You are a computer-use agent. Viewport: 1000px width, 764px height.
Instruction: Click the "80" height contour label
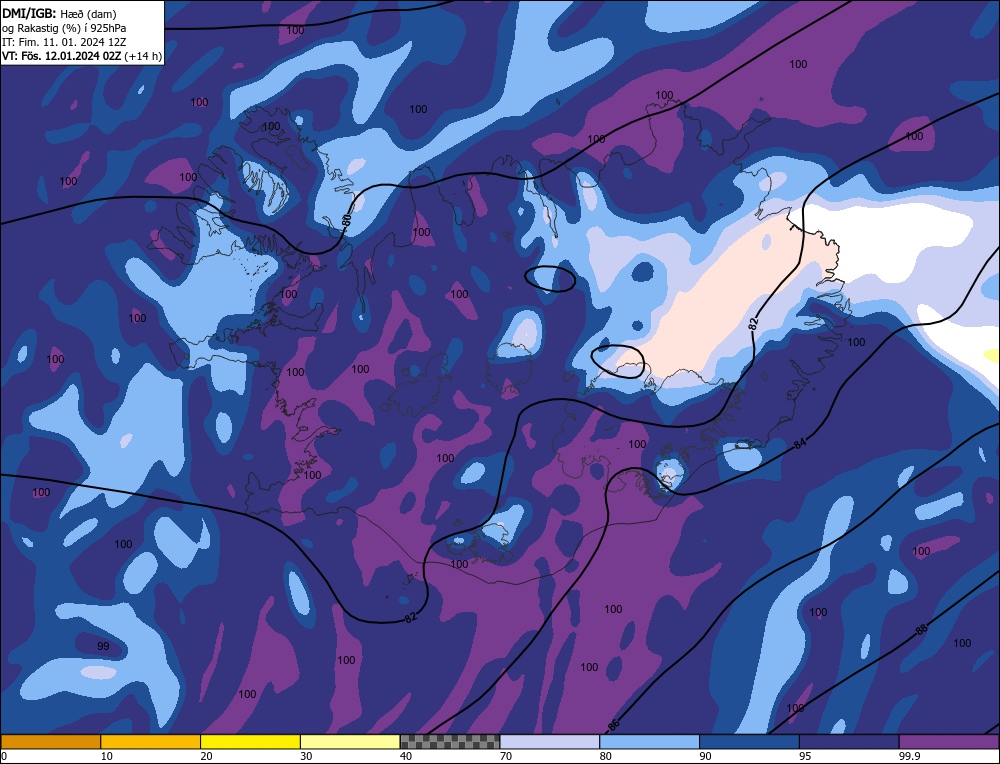346,221
